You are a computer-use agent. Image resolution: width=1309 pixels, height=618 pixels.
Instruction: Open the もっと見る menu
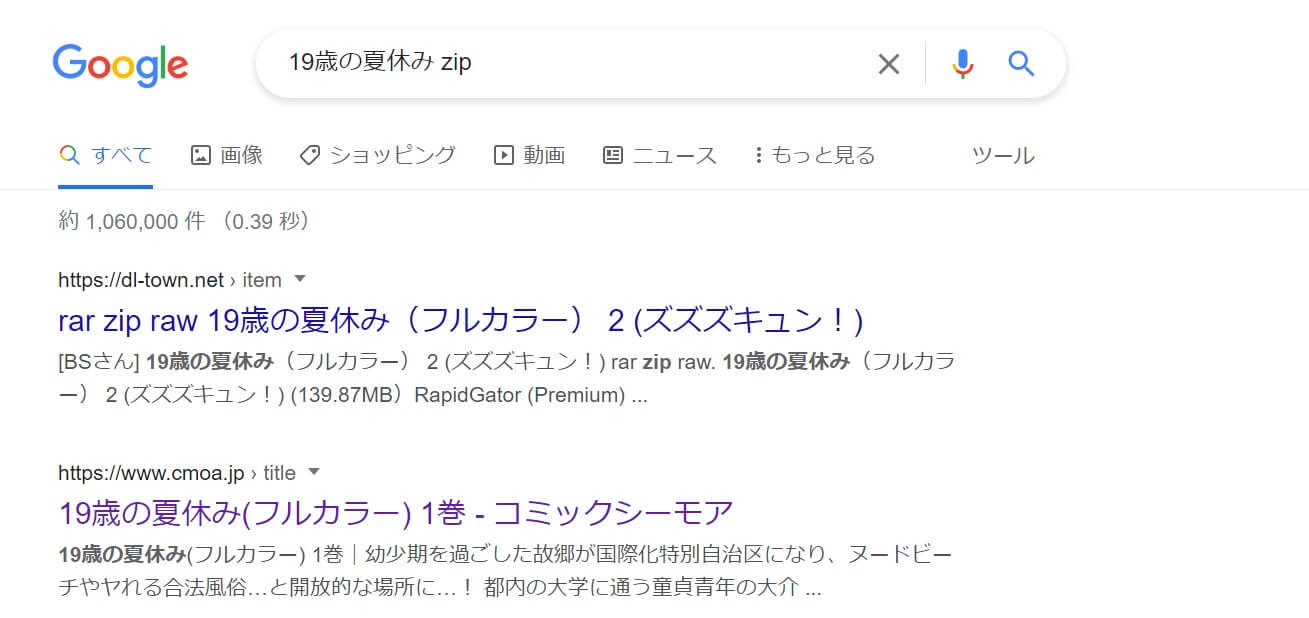point(815,155)
